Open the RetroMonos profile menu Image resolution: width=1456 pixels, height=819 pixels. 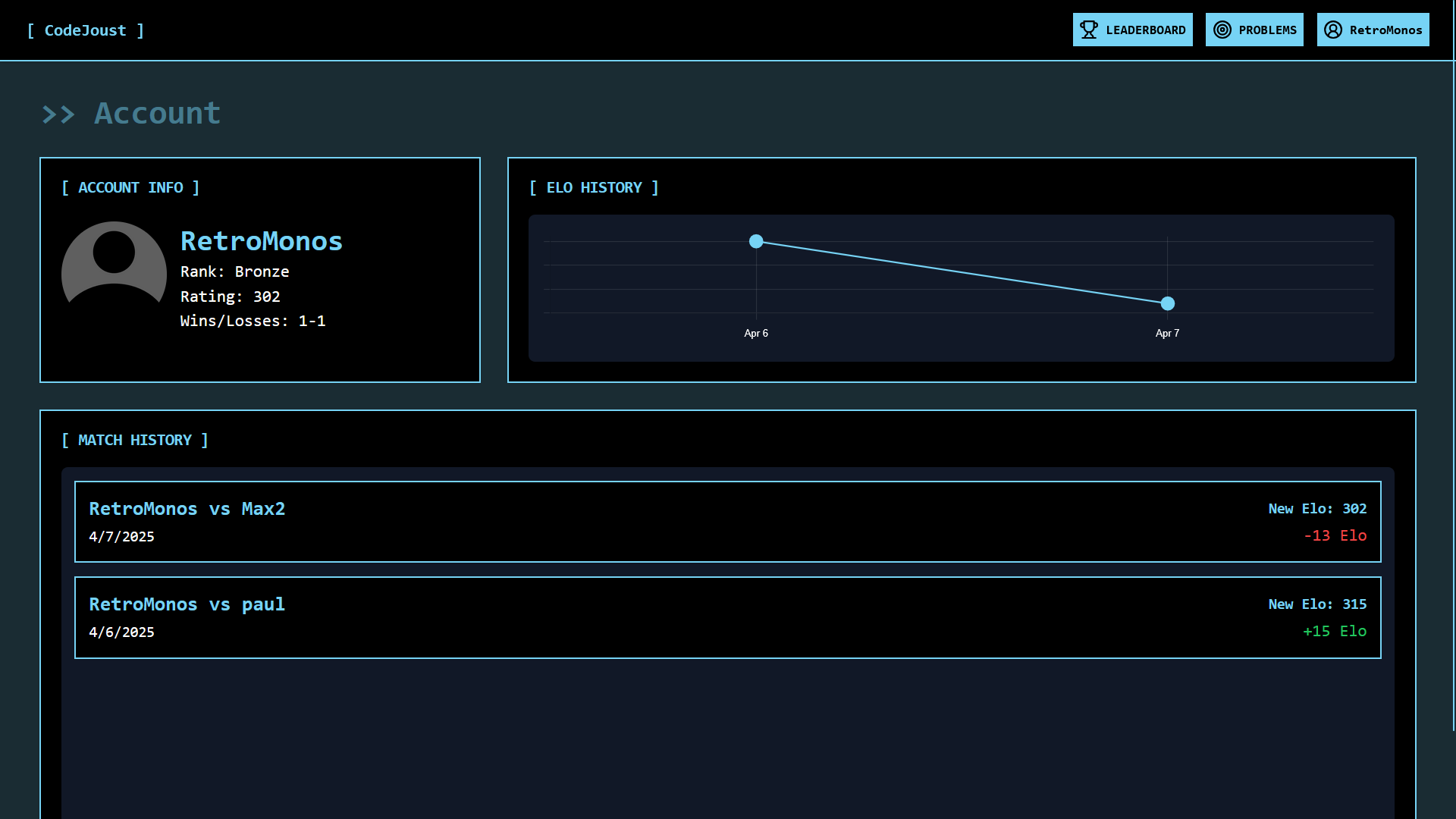pyautogui.click(x=1373, y=30)
